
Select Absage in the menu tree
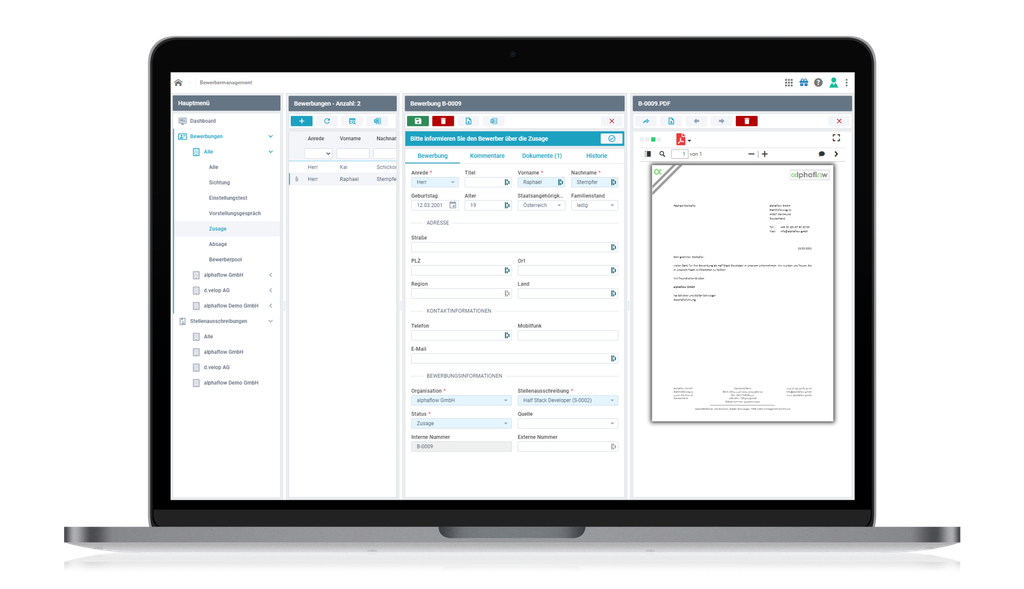[x=218, y=244]
